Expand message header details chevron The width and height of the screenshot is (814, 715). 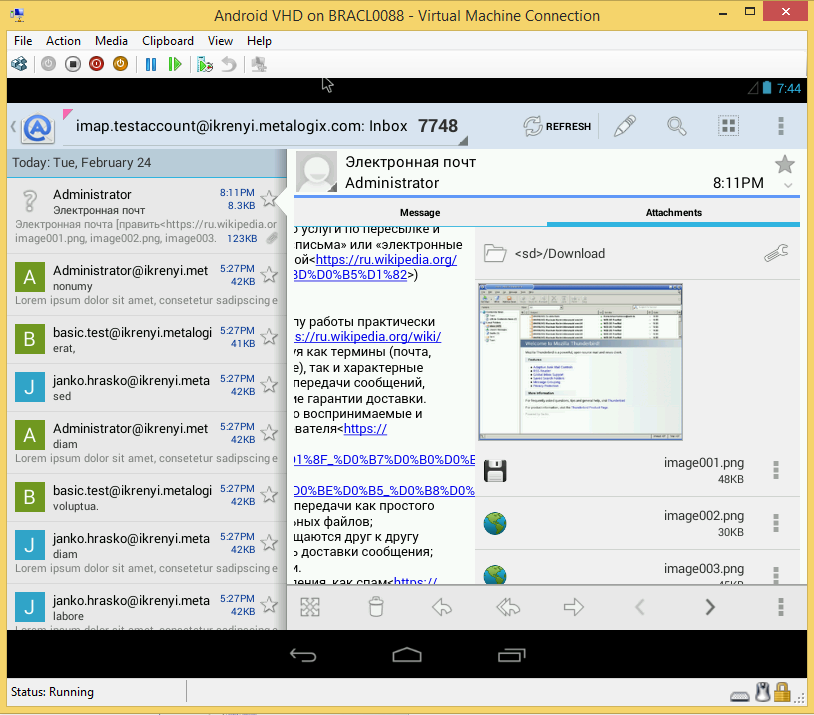click(788, 185)
